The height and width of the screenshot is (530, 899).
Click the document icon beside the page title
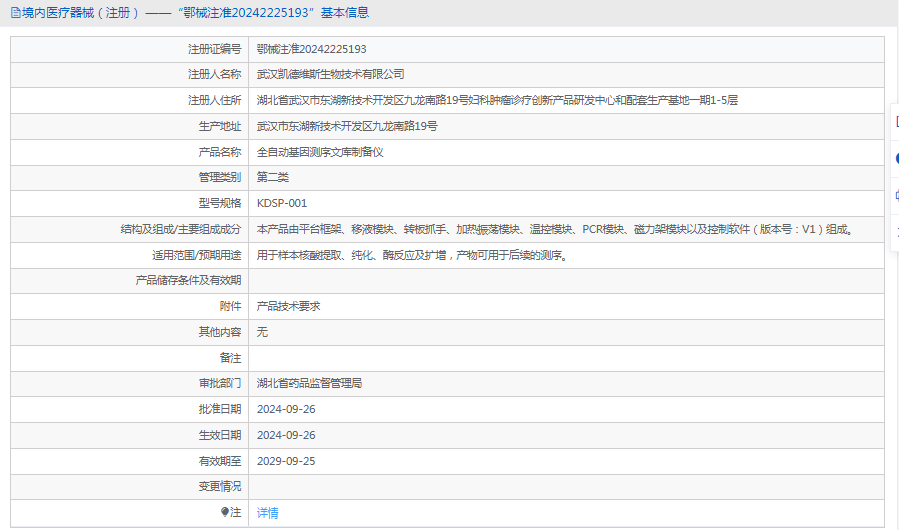click(15, 13)
